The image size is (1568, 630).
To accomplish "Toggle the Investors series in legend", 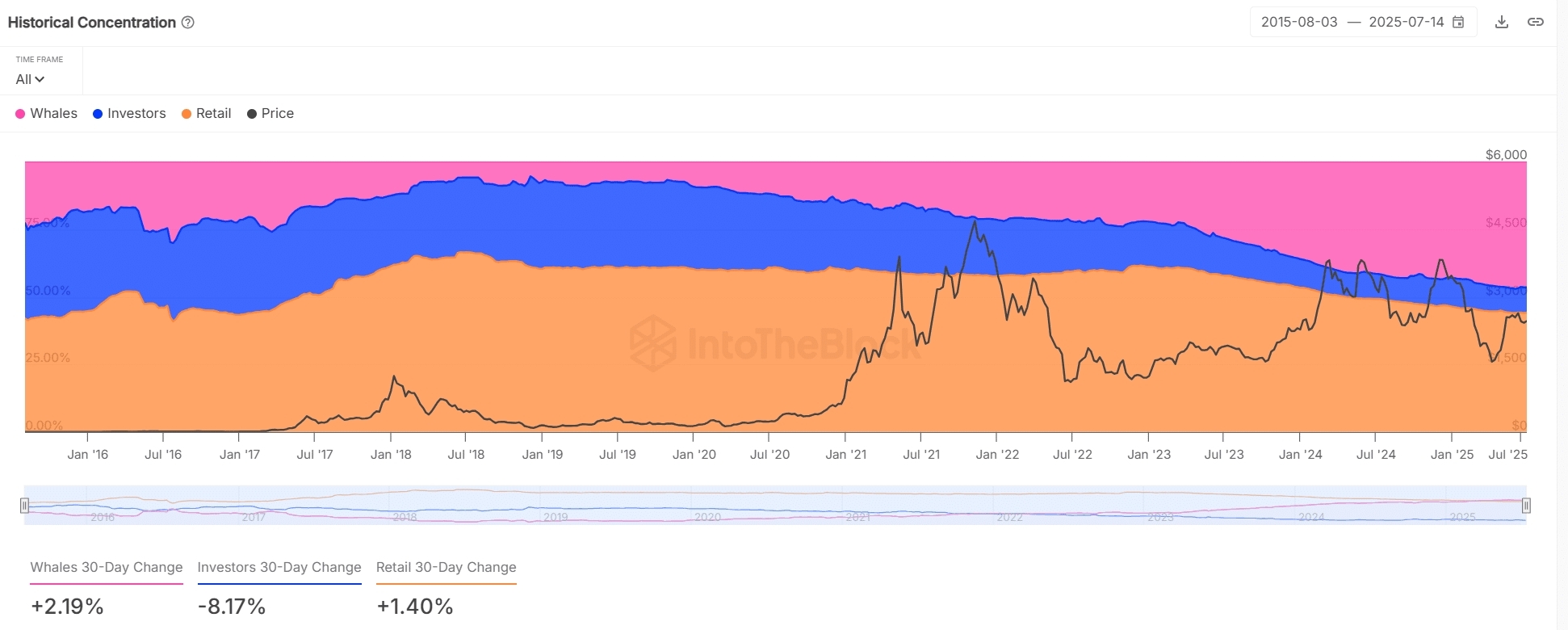I will 129,114.
